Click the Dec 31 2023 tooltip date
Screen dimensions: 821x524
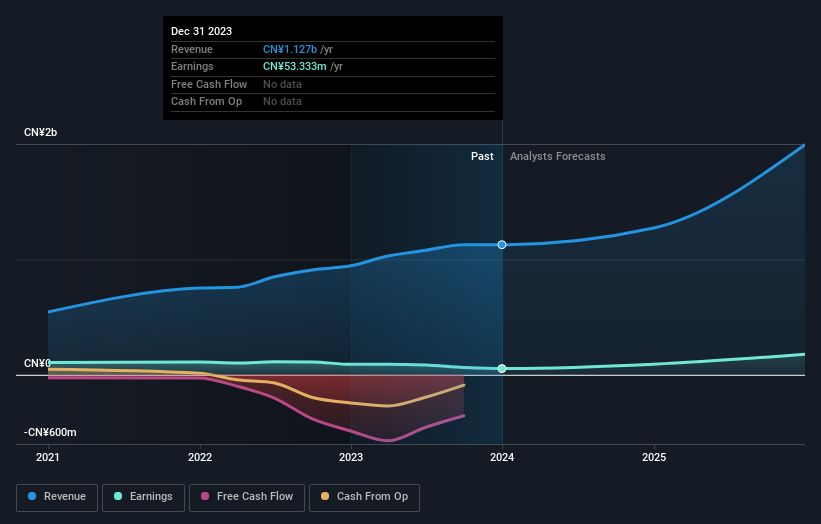pyautogui.click(x=202, y=31)
